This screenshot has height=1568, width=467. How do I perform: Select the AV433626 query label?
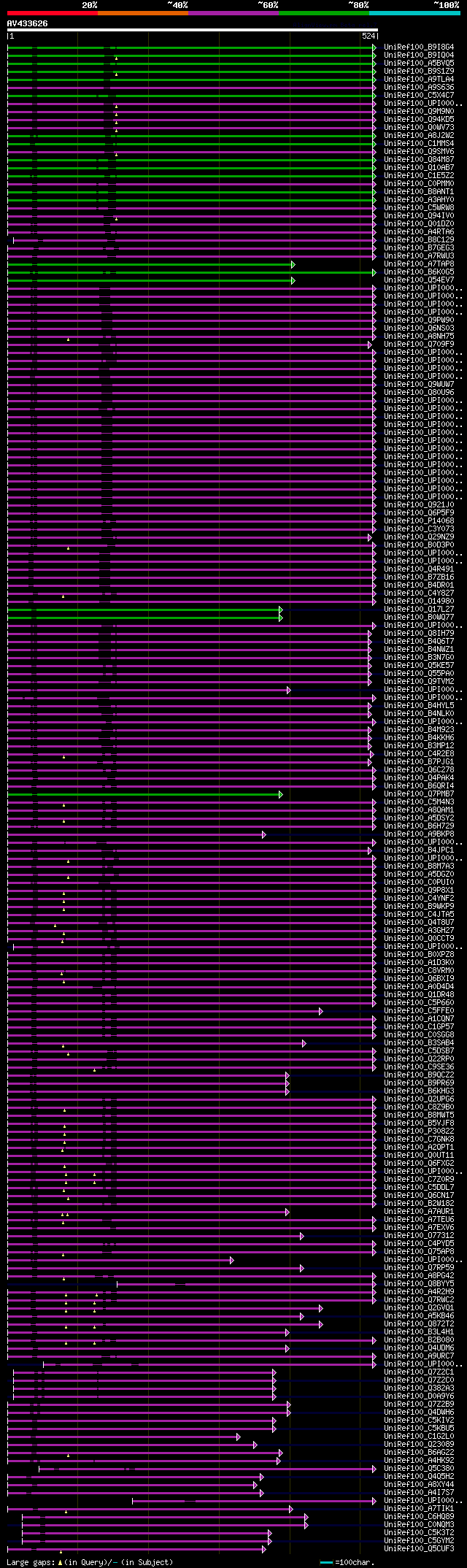pyautogui.click(x=28, y=23)
